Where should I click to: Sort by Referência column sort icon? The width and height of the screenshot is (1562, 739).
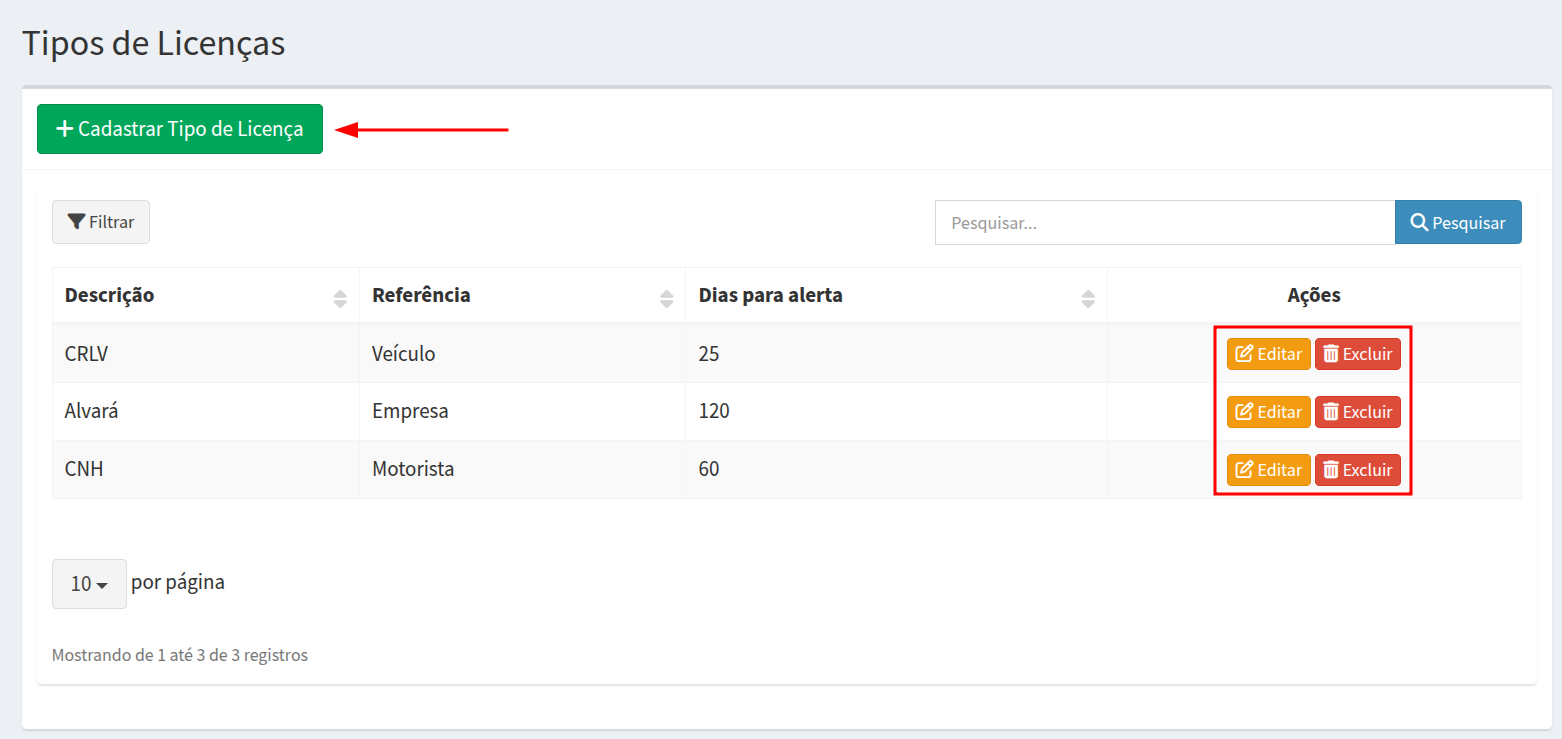click(667, 298)
